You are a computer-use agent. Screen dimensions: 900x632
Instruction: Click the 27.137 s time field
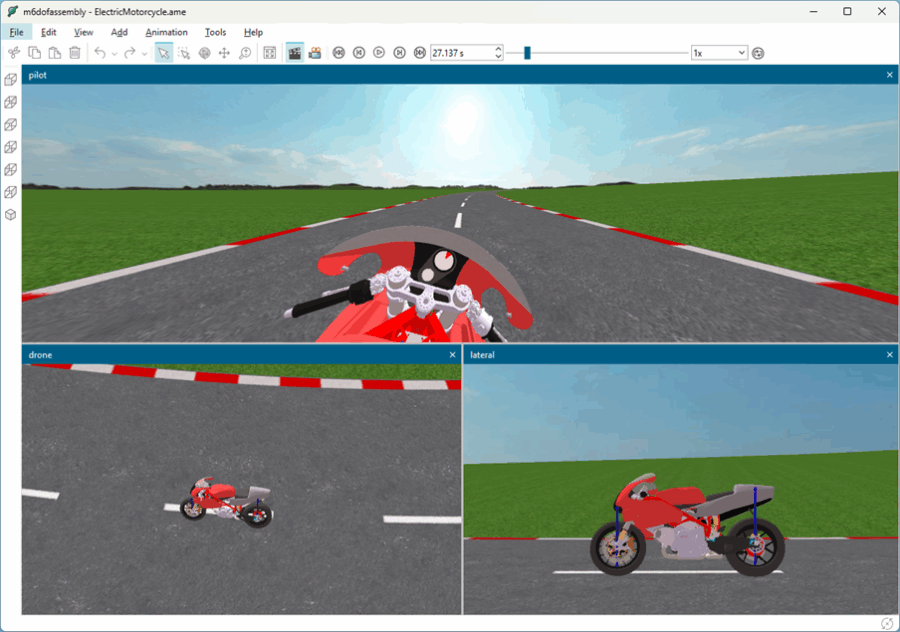click(460, 53)
